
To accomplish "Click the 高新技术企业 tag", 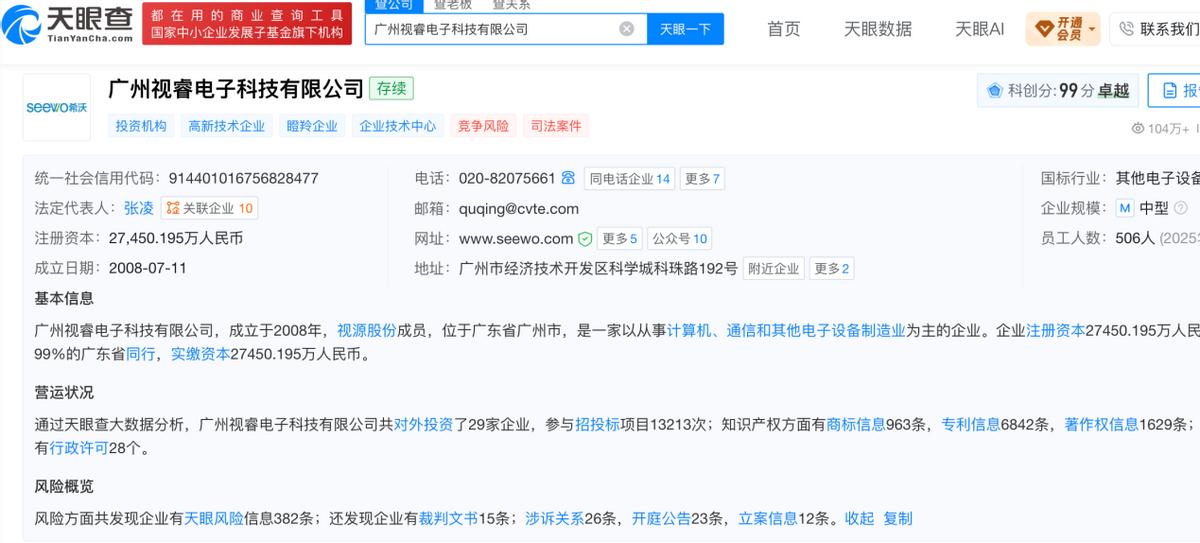I will click(x=226, y=126).
